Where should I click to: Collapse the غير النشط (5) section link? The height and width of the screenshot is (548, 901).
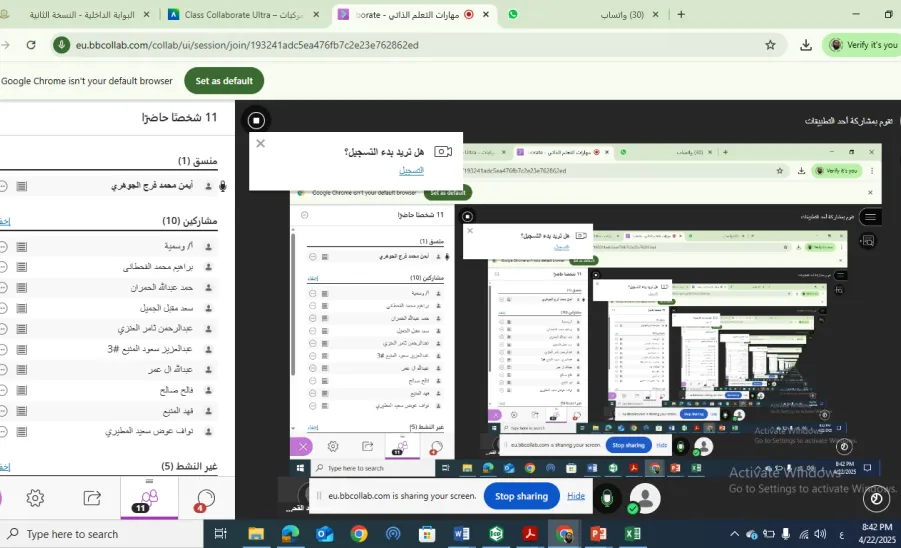tap(5, 467)
